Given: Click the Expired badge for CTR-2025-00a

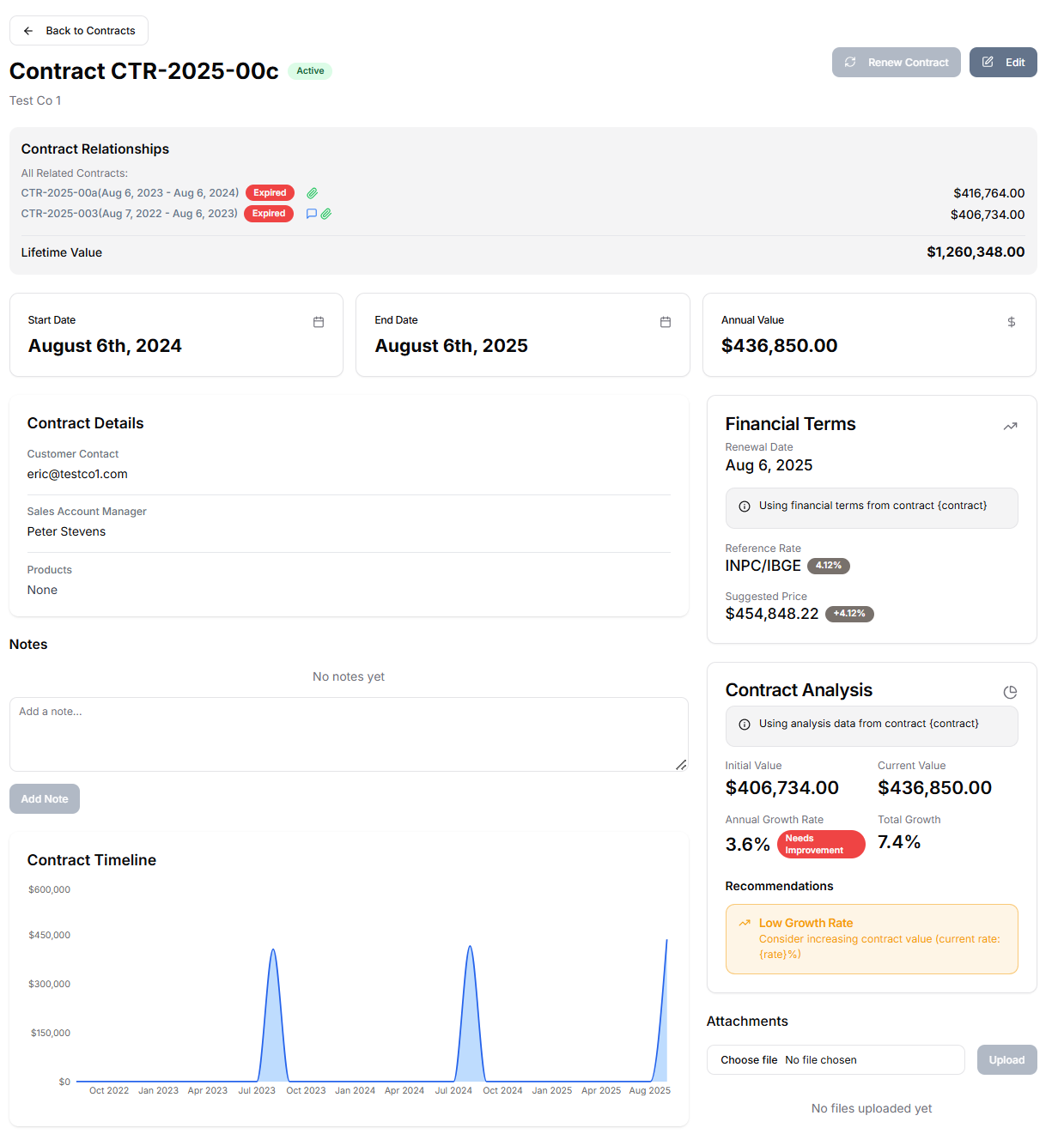Looking at the screenshot, I should [x=270, y=193].
